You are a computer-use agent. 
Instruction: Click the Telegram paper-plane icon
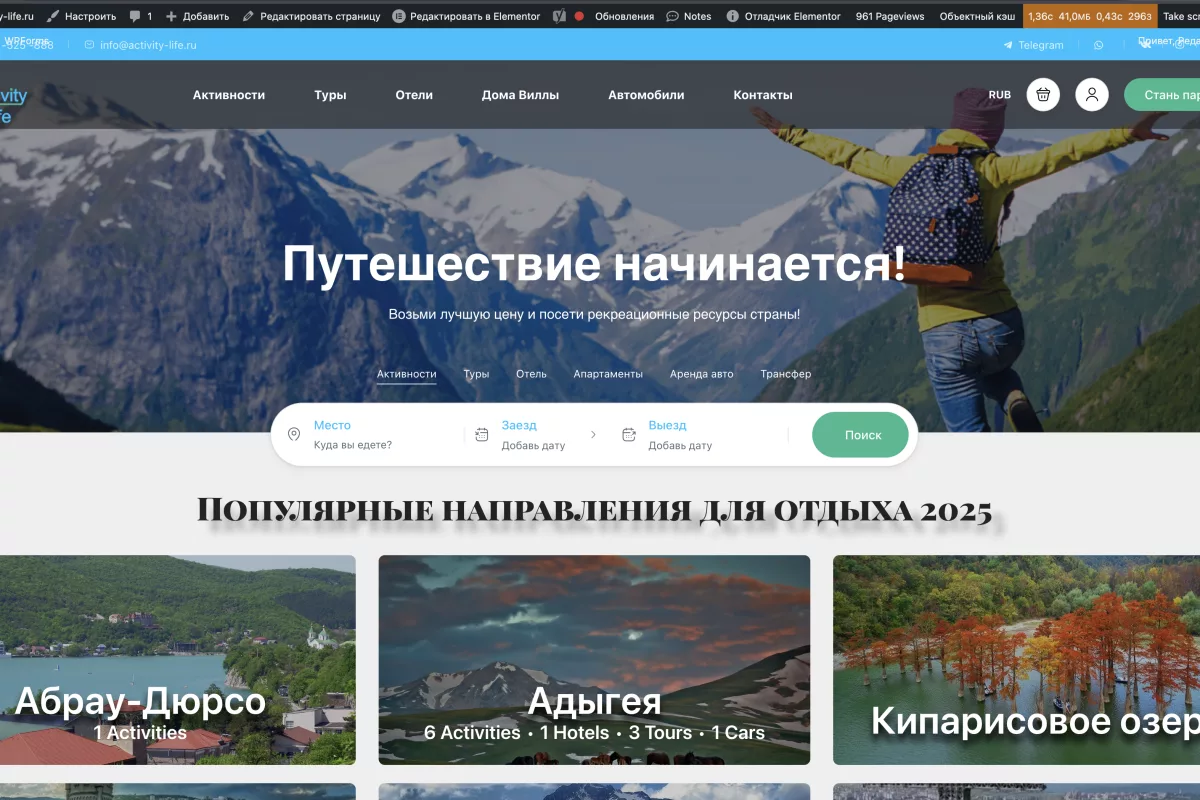click(1008, 45)
